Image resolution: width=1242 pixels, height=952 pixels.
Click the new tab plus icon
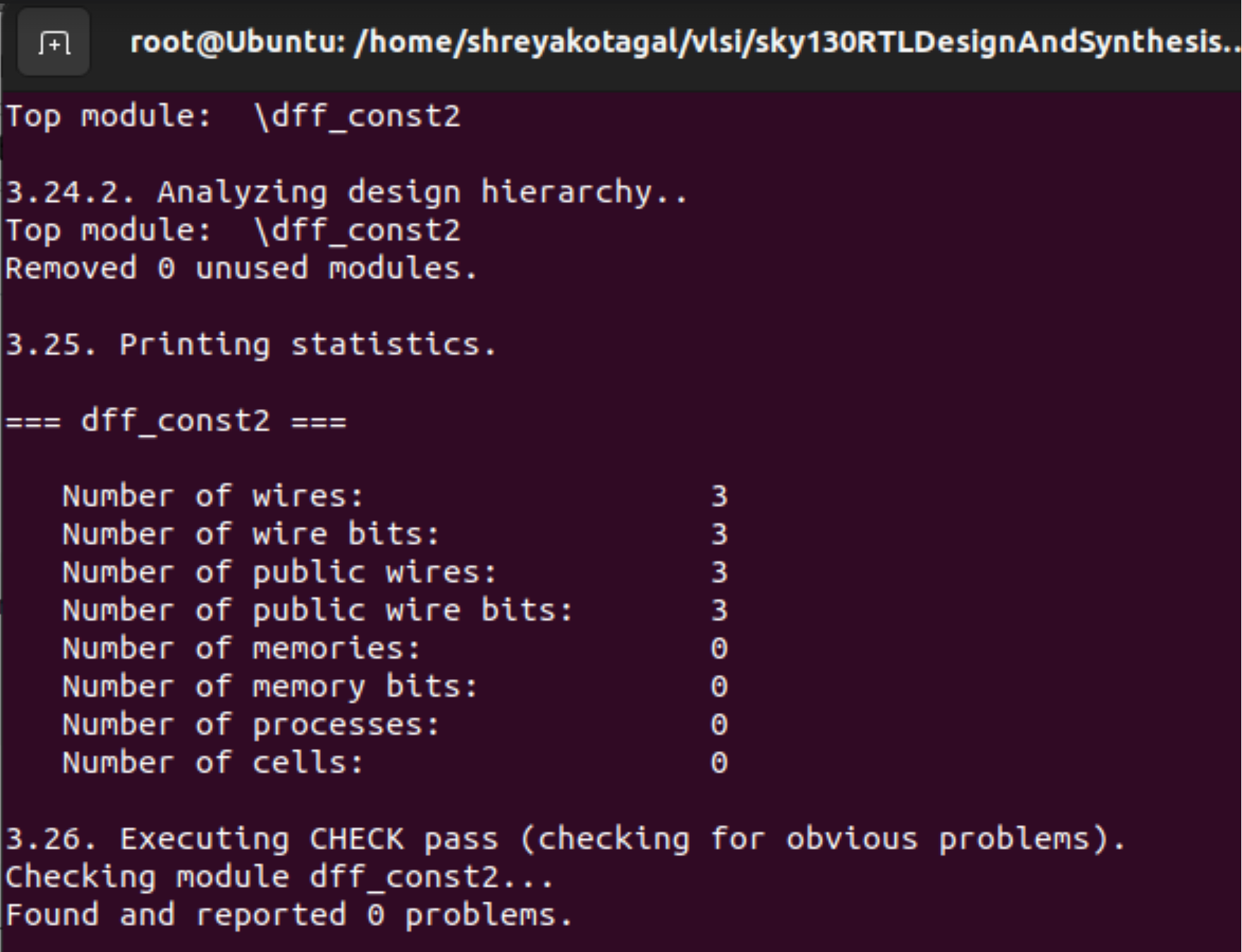(54, 45)
